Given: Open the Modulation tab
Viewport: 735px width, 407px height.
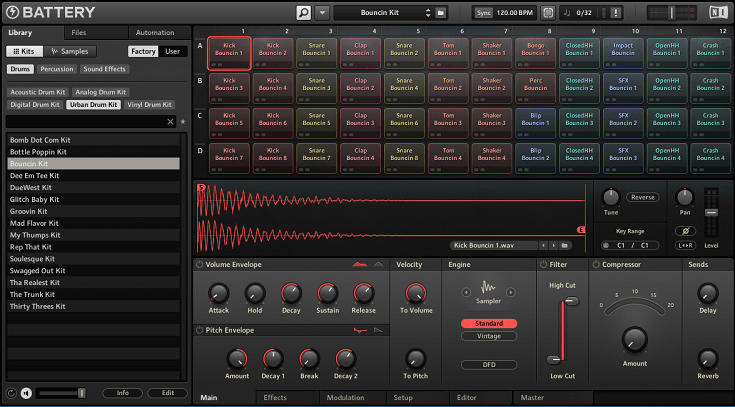Looking at the screenshot, I should click(345, 398).
